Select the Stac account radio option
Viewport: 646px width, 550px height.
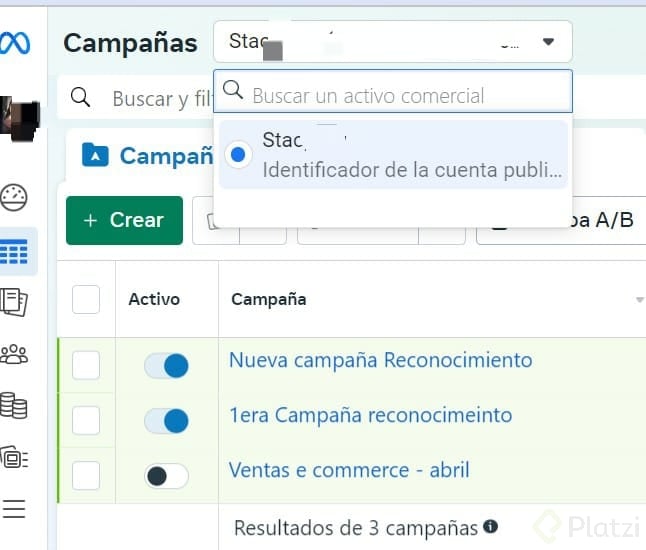point(238,155)
